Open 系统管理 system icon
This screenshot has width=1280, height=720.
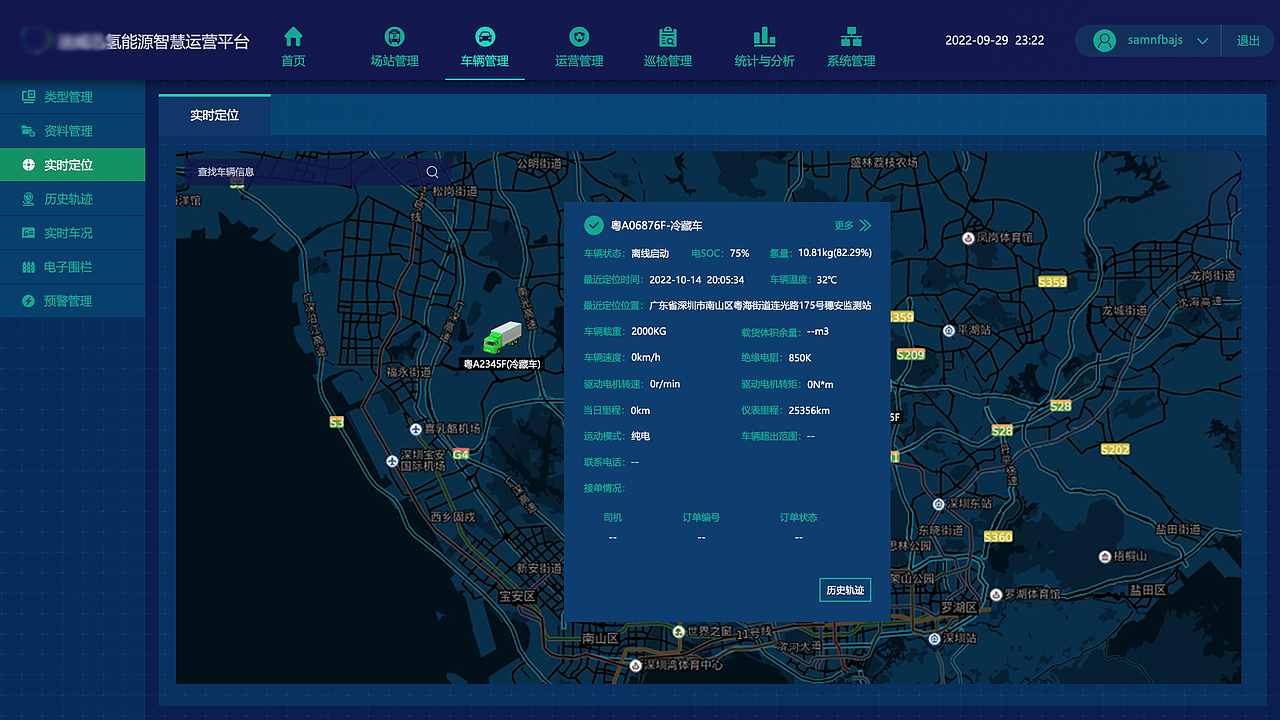tap(851, 37)
